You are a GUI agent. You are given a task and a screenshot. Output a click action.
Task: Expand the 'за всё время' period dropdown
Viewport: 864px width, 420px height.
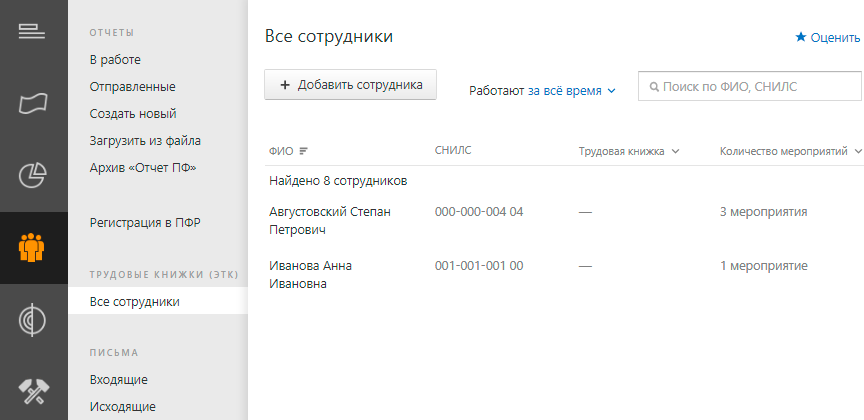coord(571,90)
